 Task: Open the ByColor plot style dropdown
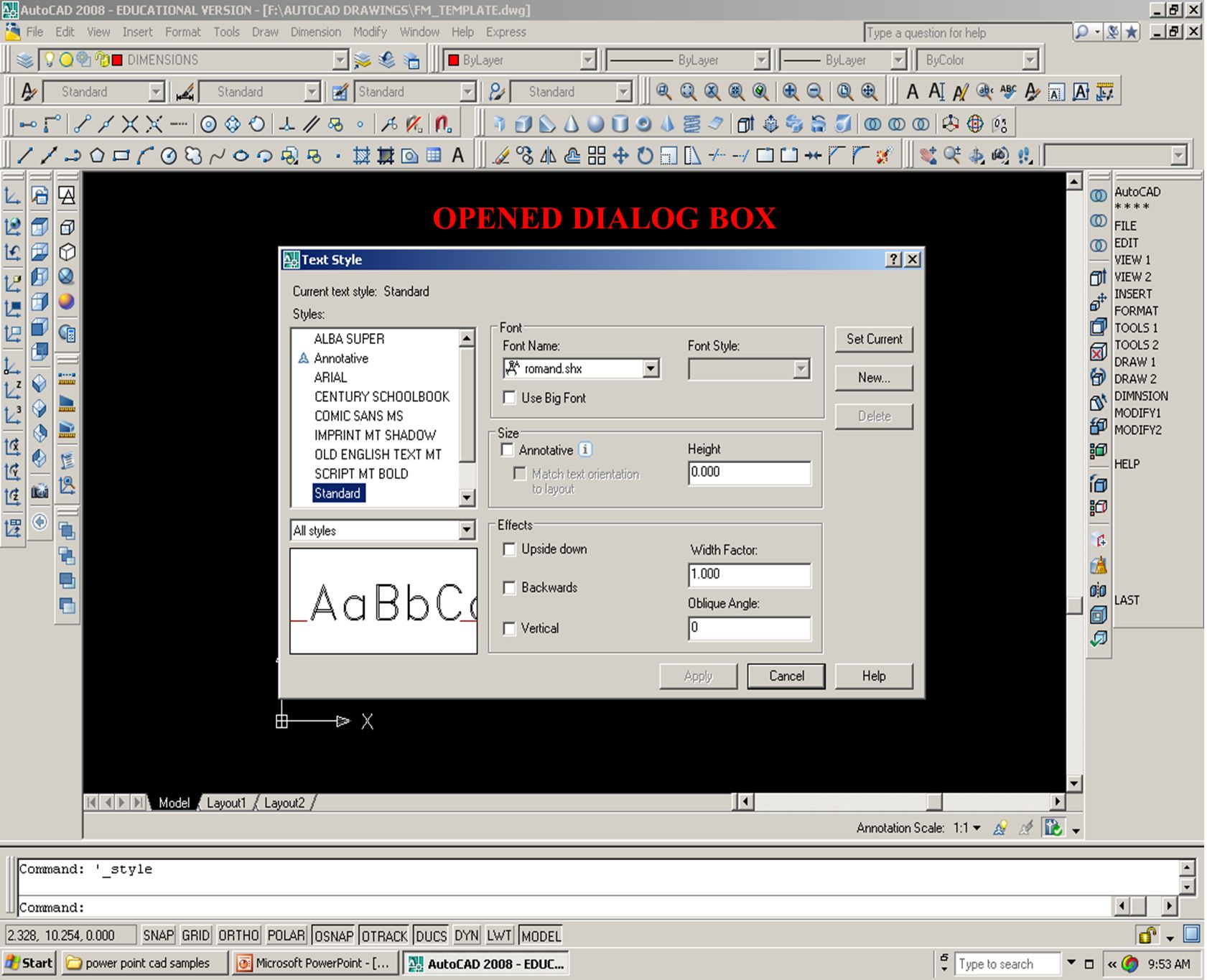click(x=1030, y=60)
